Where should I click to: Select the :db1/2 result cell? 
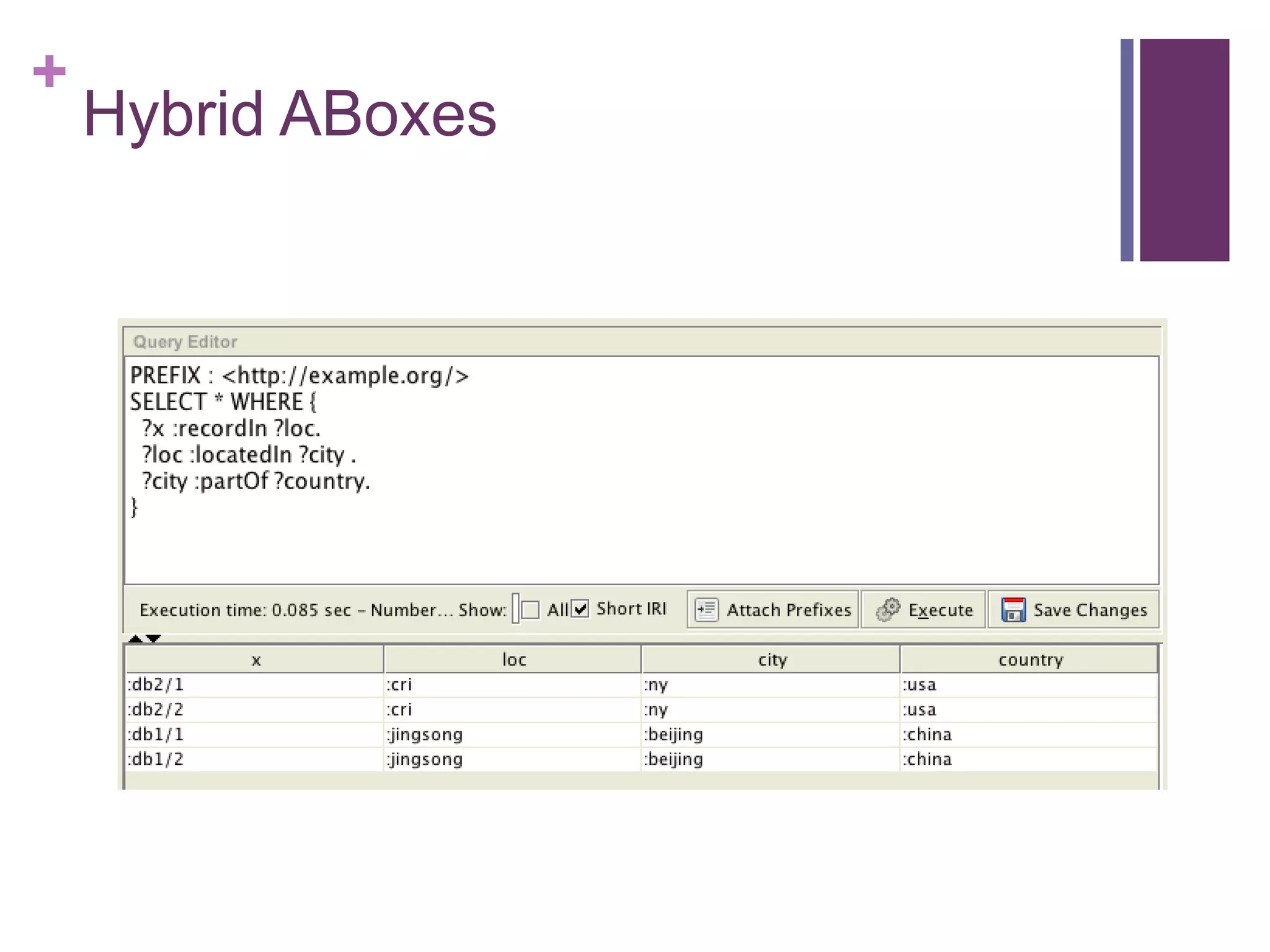coord(255,759)
